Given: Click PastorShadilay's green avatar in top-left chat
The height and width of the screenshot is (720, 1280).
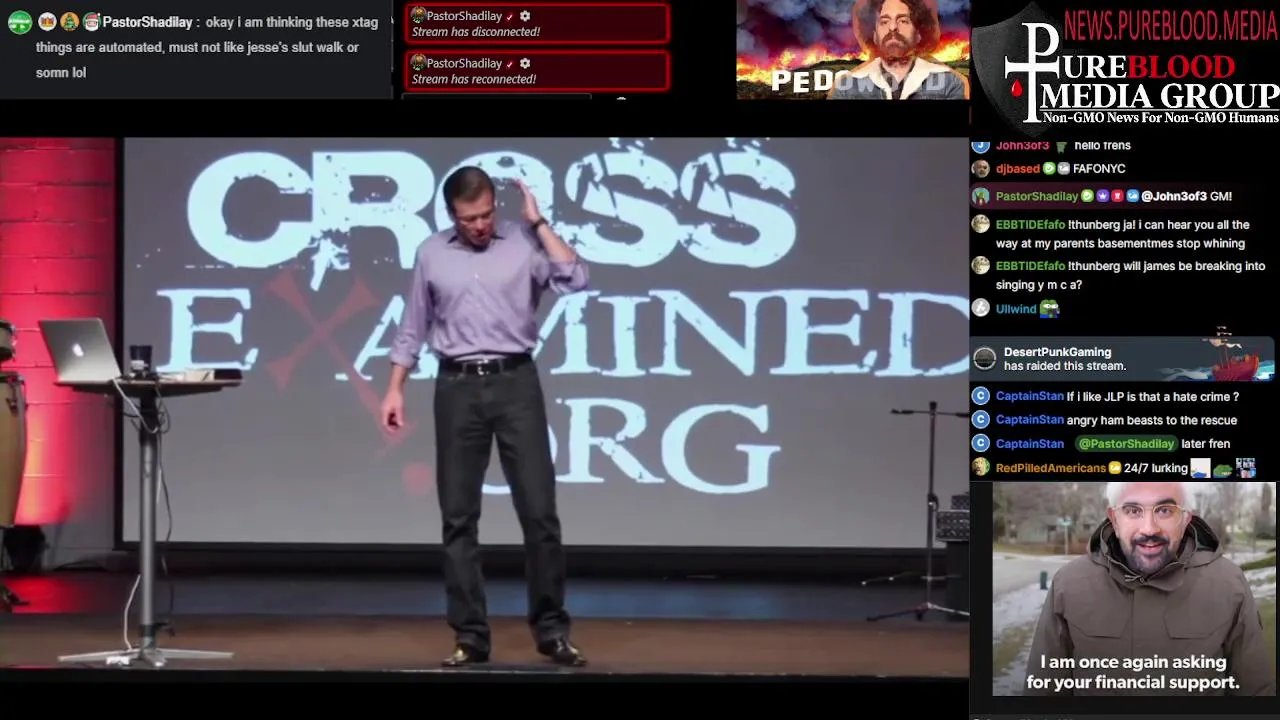Looking at the screenshot, I should pyautogui.click(x=20, y=22).
